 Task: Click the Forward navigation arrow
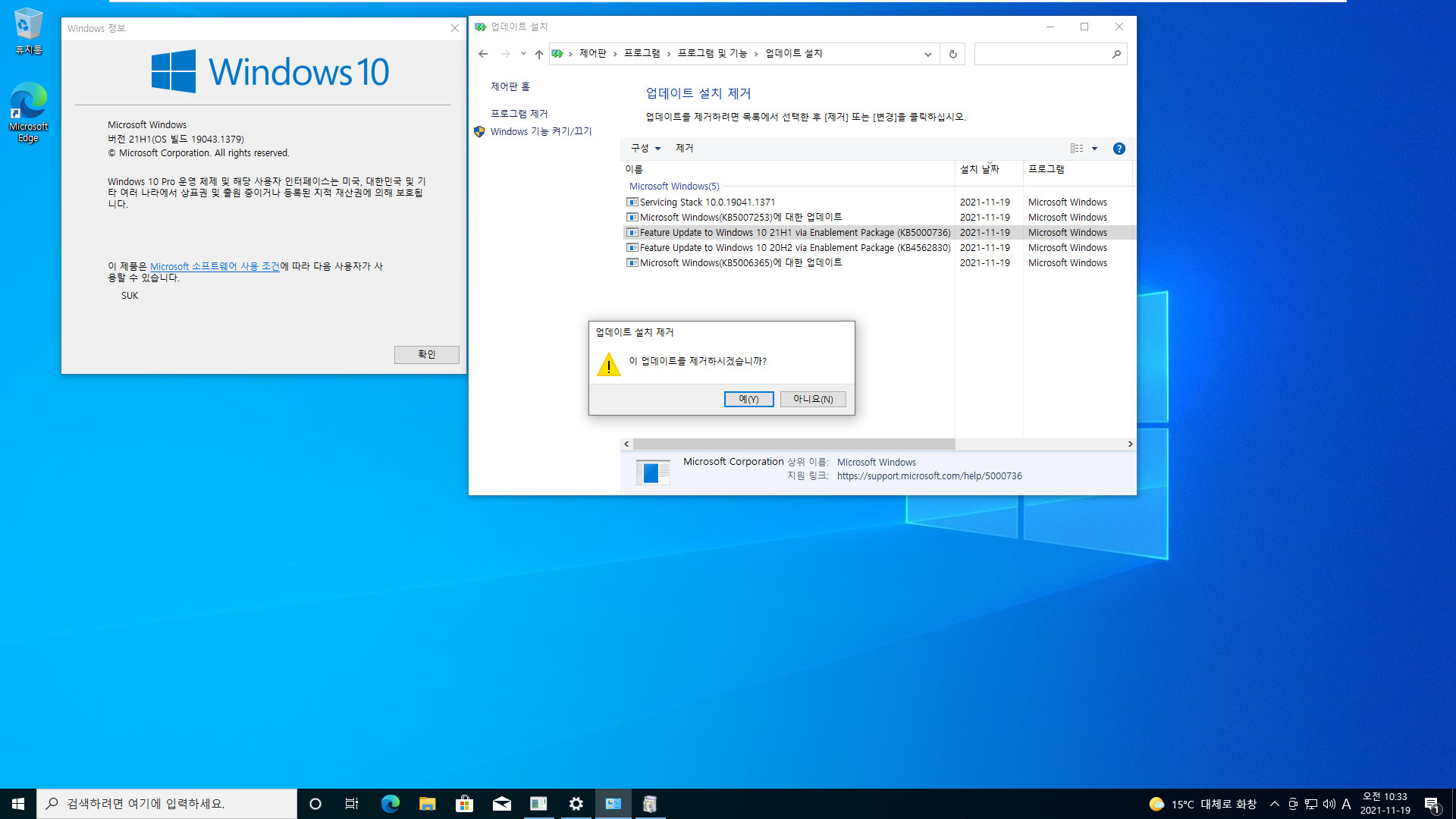coord(506,54)
